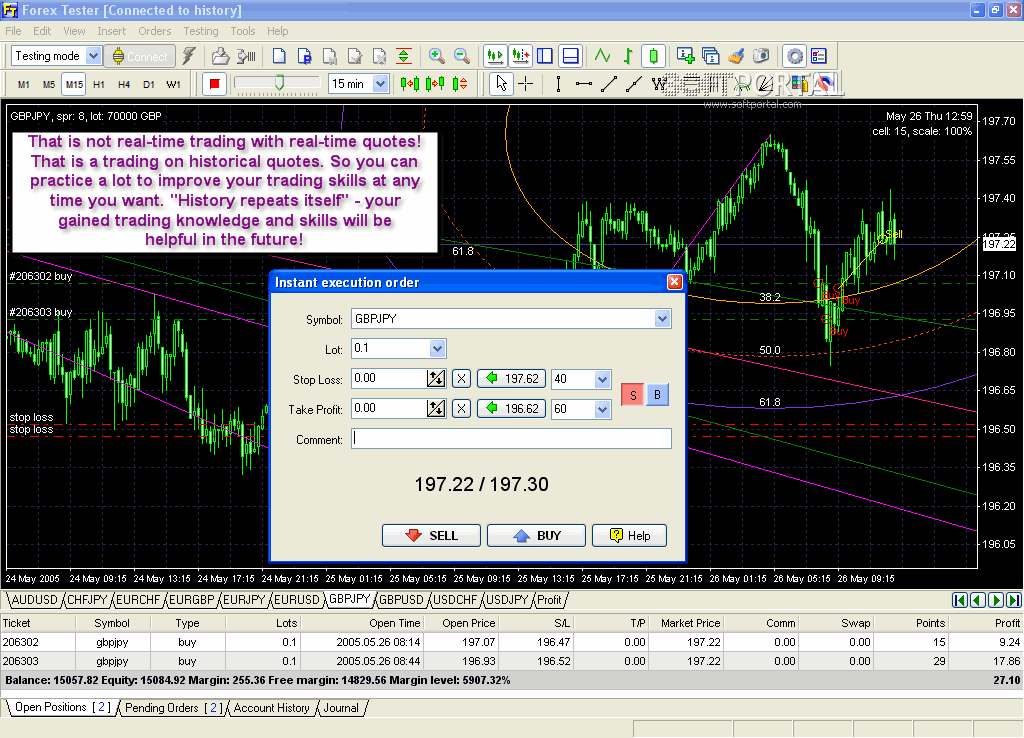Screen dimensions: 1024x738
Task: Click the checklist options icon beside the gear
Action: pos(819,56)
